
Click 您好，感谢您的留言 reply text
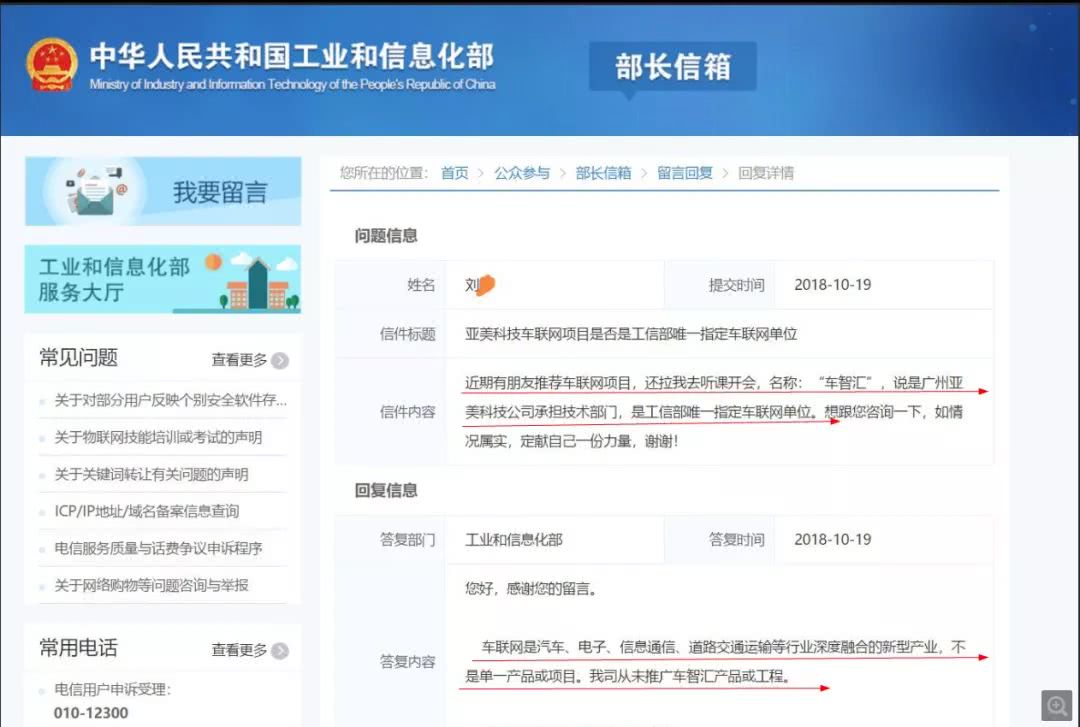[530, 588]
